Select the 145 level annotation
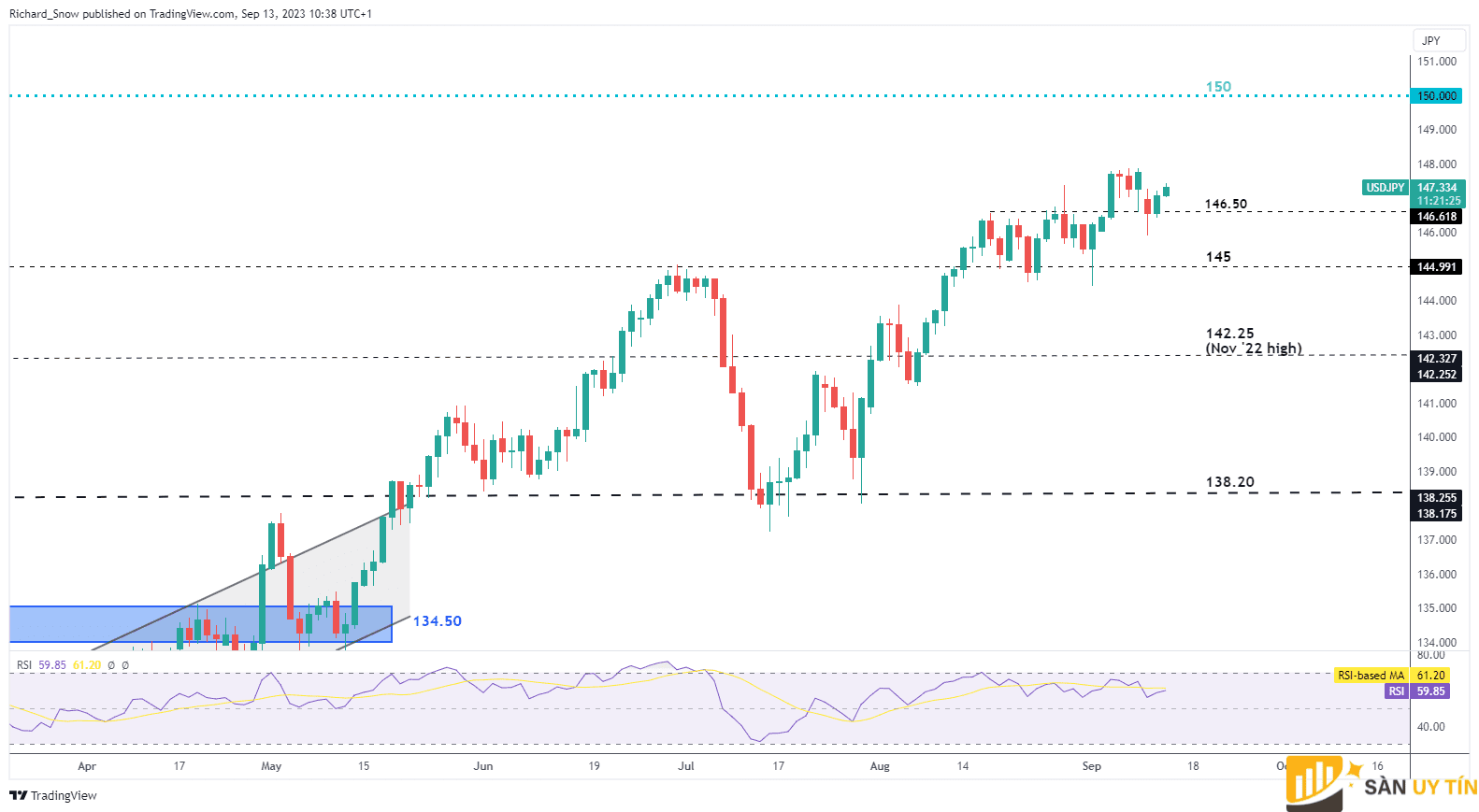Viewport: 1479px width, 812px height. click(x=1218, y=257)
